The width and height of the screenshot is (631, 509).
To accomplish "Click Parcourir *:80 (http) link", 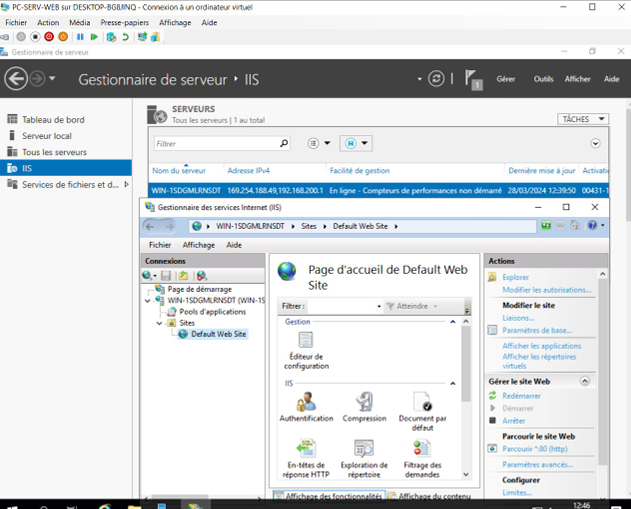I will [536, 449].
